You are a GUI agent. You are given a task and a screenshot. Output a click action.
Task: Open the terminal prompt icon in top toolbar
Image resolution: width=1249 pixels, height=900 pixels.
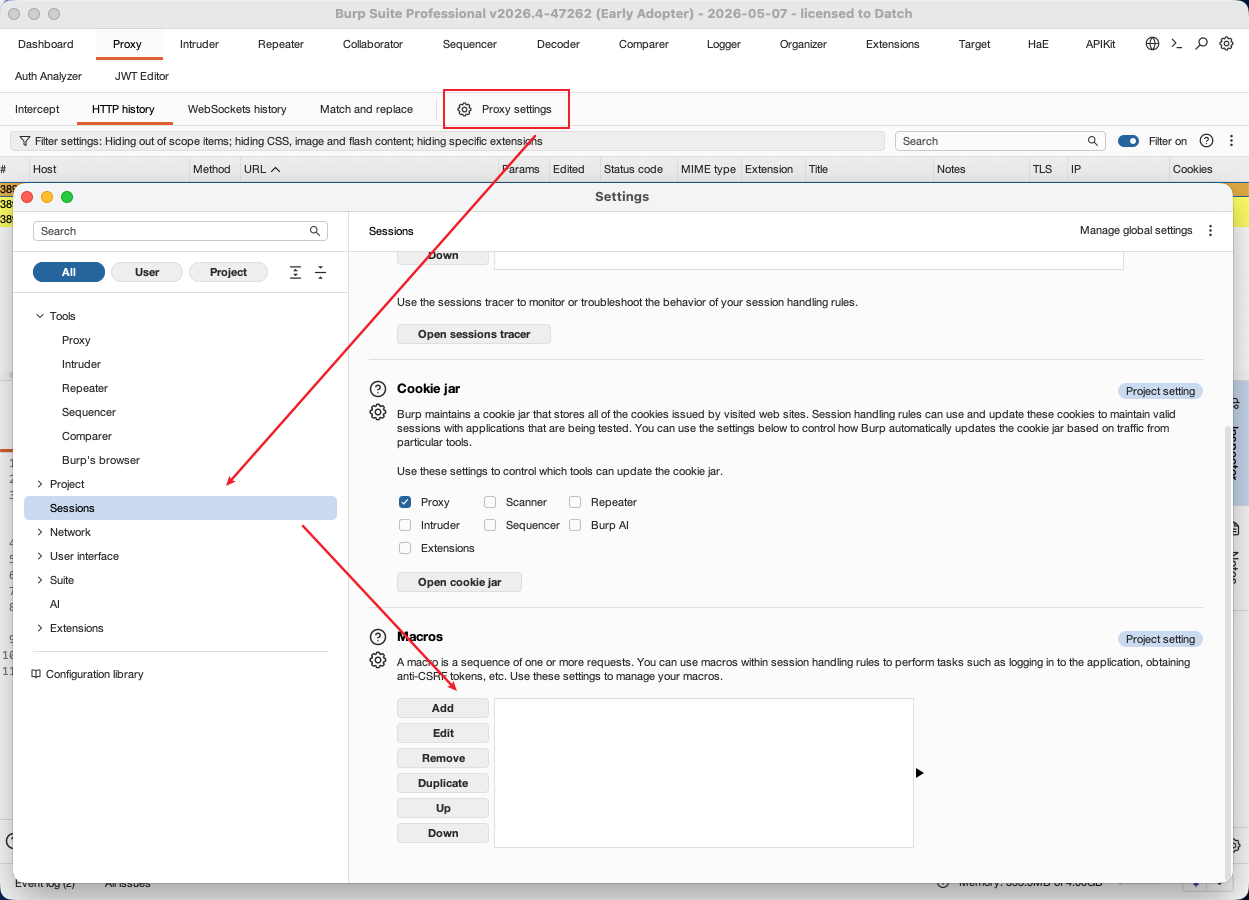[1177, 44]
